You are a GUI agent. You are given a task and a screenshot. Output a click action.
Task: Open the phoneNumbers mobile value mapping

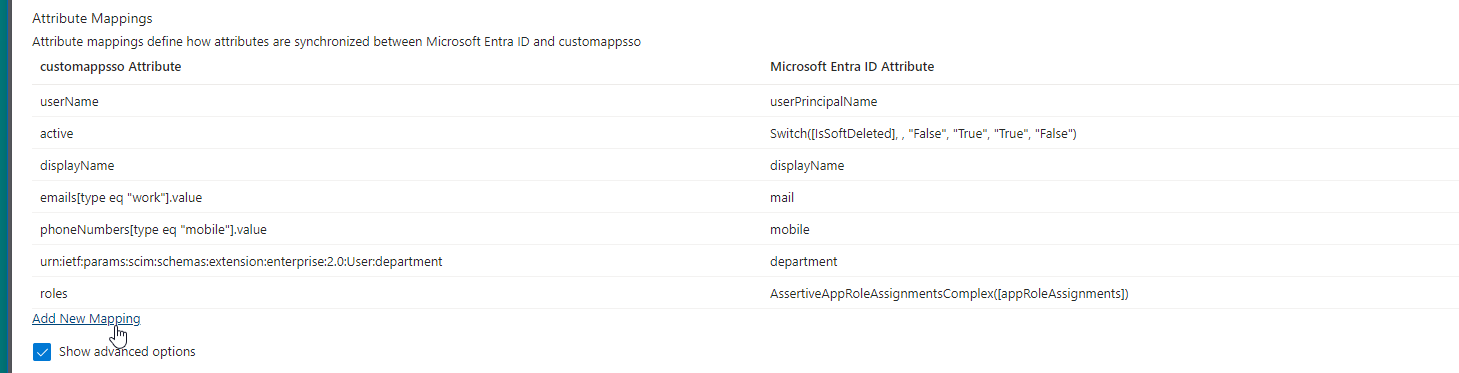[x=153, y=230]
